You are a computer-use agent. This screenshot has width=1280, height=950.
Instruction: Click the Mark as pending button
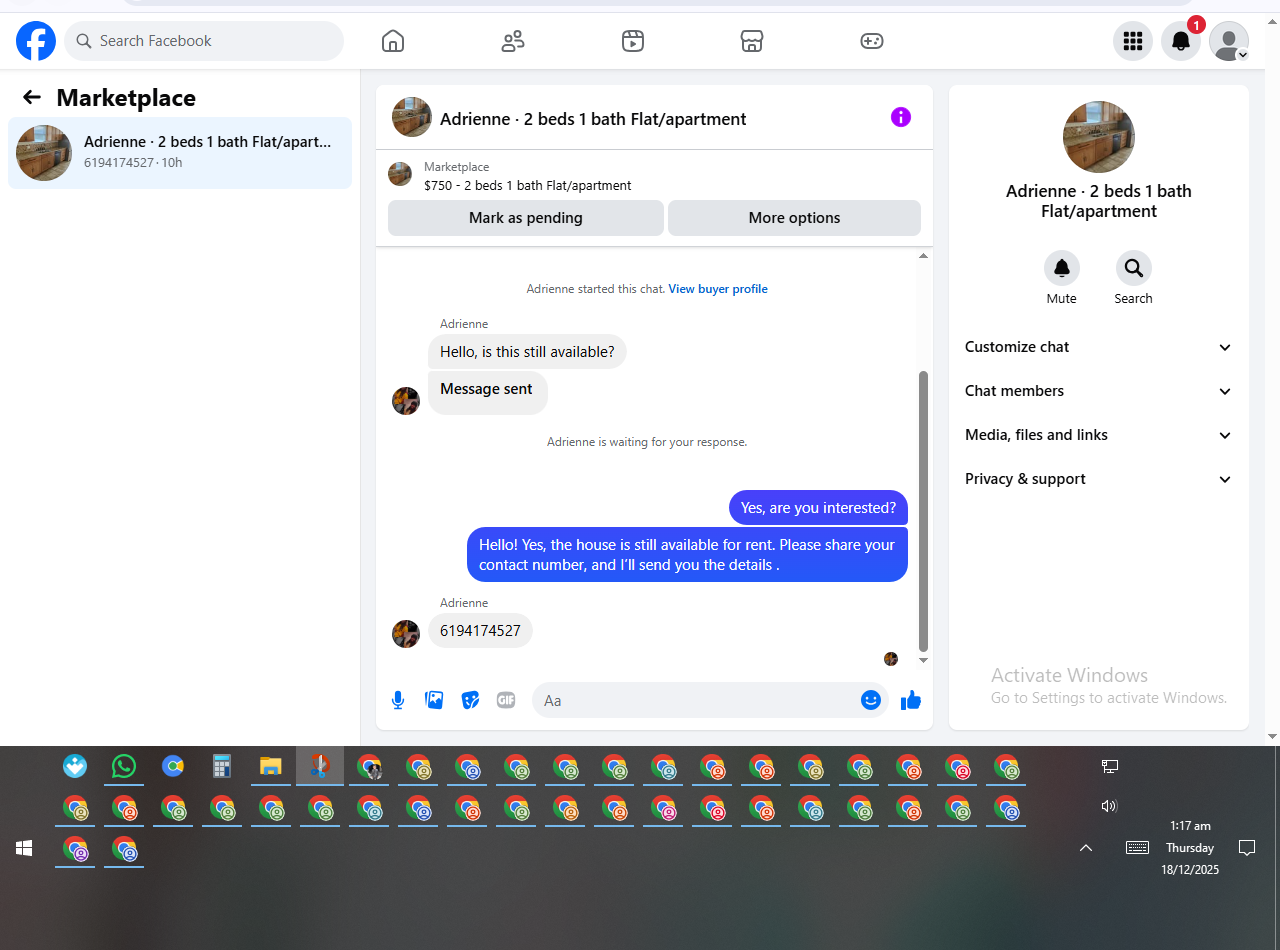click(x=526, y=218)
